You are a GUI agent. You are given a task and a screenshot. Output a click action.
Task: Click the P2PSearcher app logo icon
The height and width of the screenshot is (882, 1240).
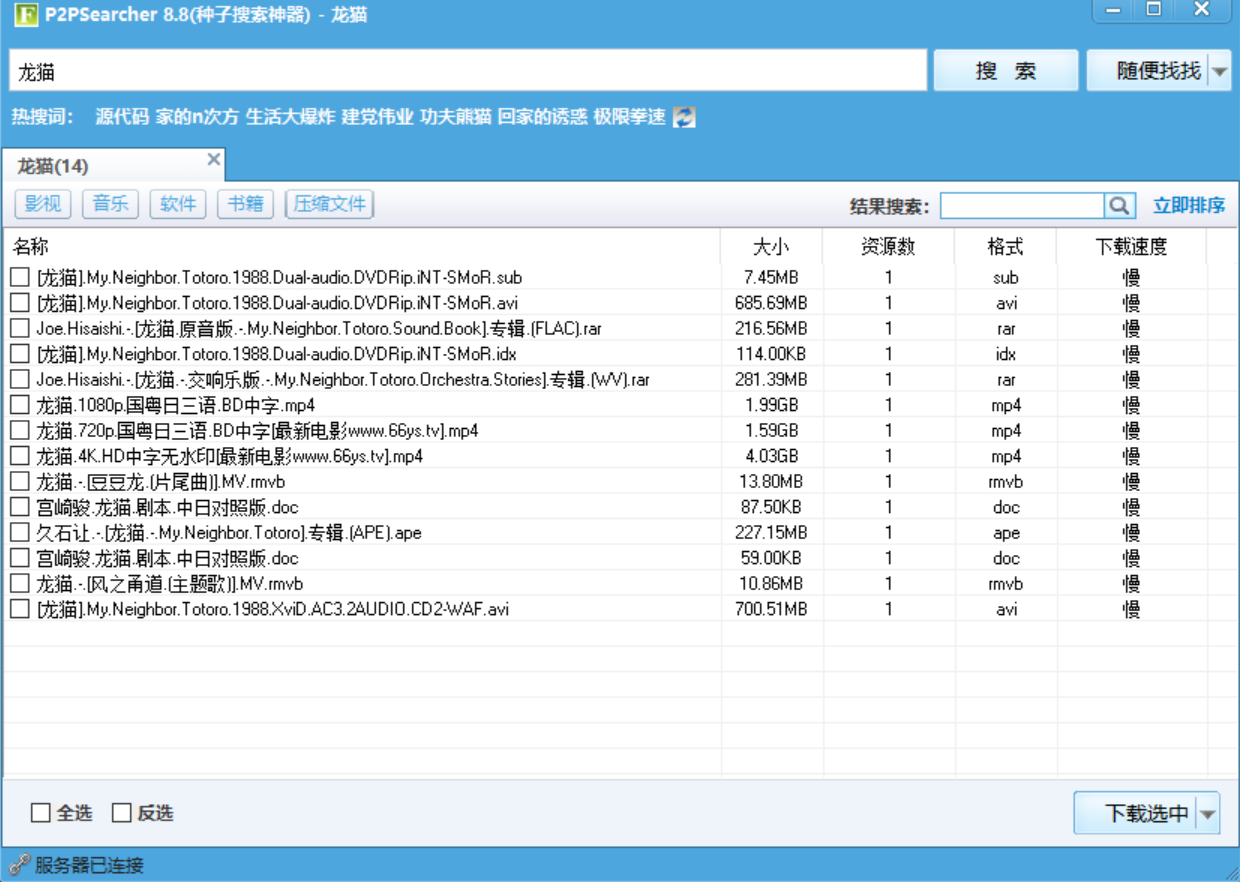tap(26, 16)
